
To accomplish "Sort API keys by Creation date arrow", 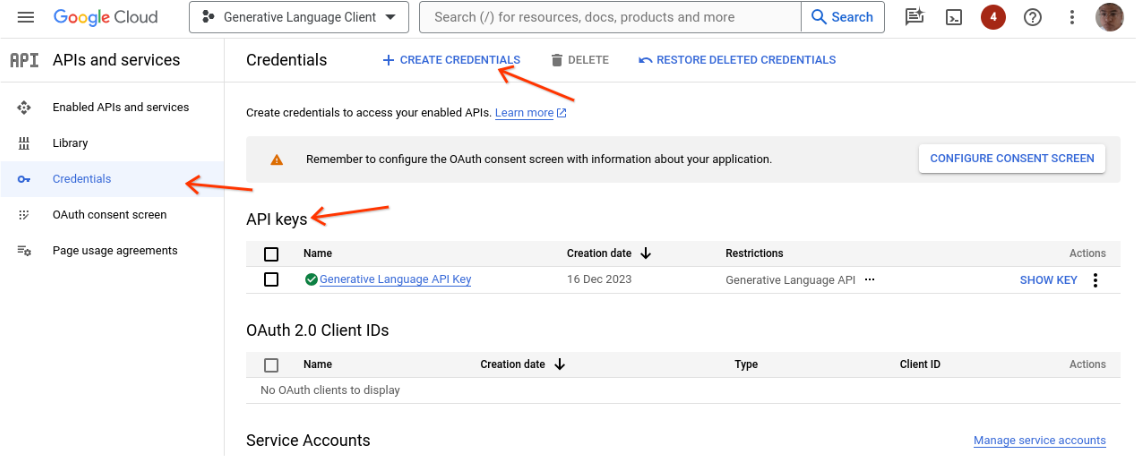I will coord(646,254).
